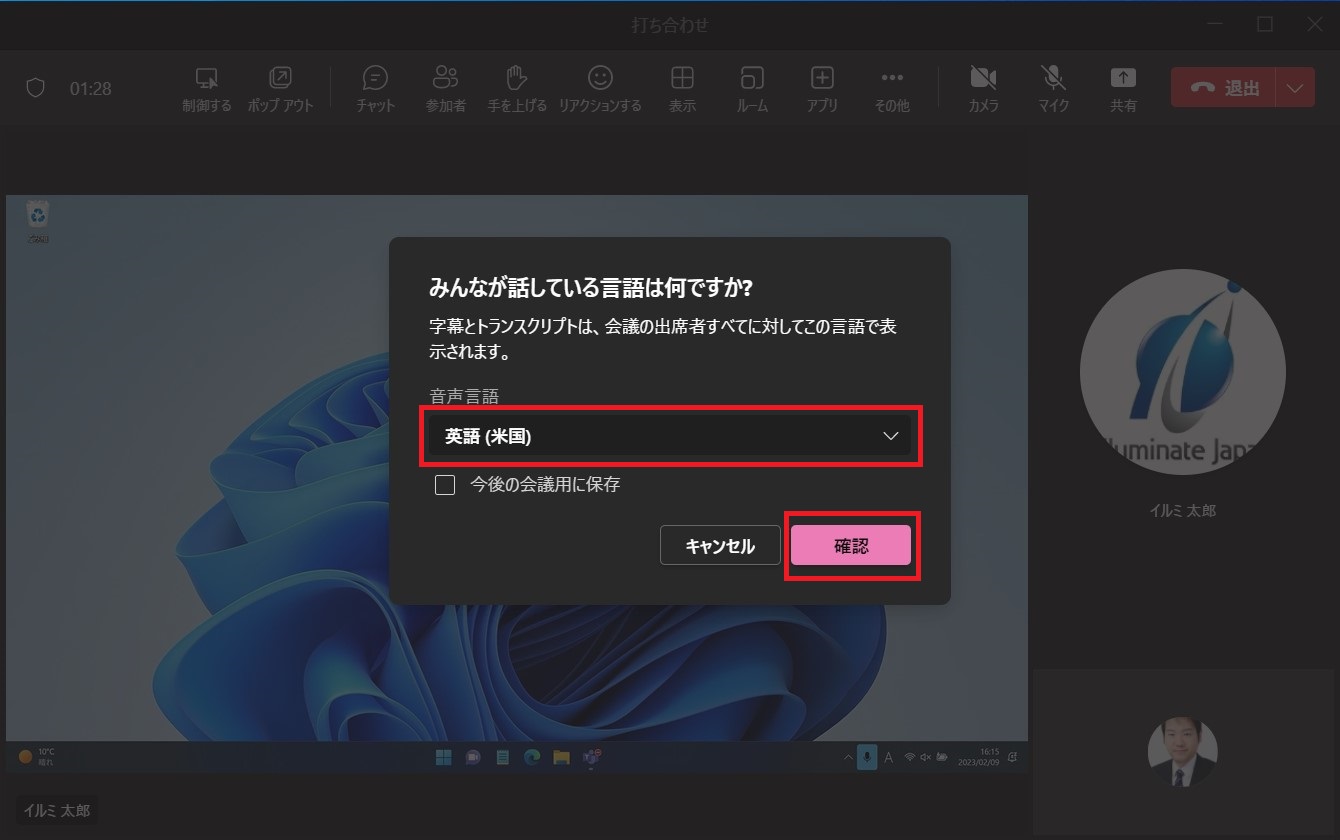
Task: Click the キャンセル button
Action: [720, 546]
